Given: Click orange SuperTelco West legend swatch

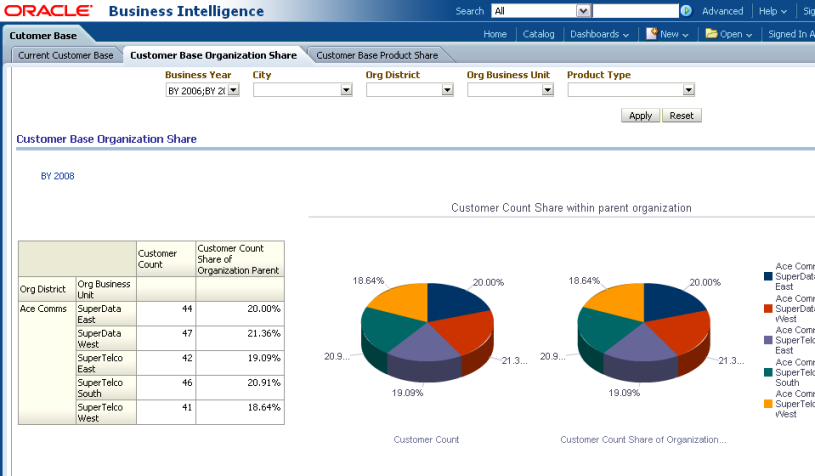Looking at the screenshot, I should click(768, 404).
